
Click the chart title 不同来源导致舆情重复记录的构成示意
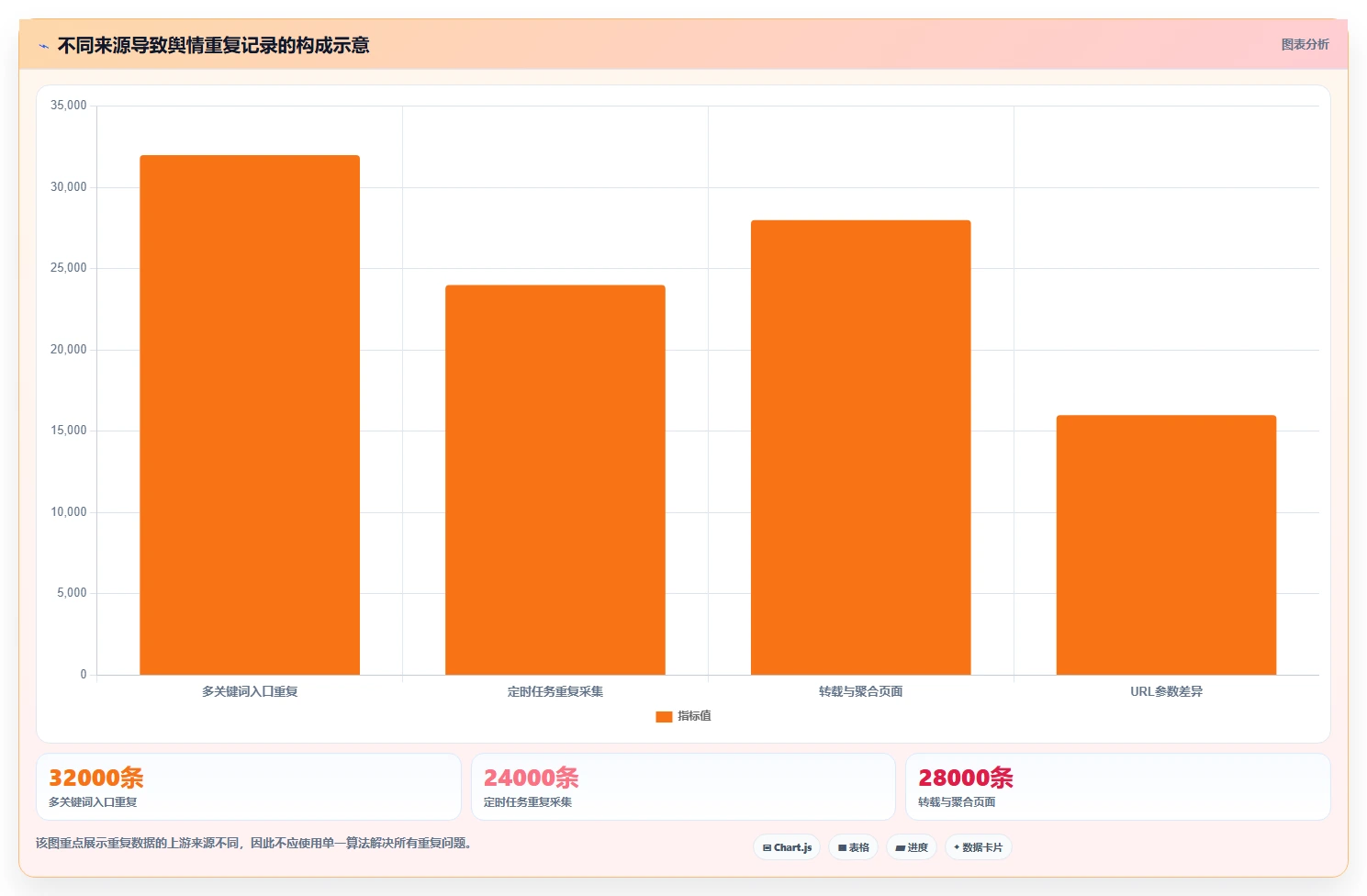tap(213, 45)
